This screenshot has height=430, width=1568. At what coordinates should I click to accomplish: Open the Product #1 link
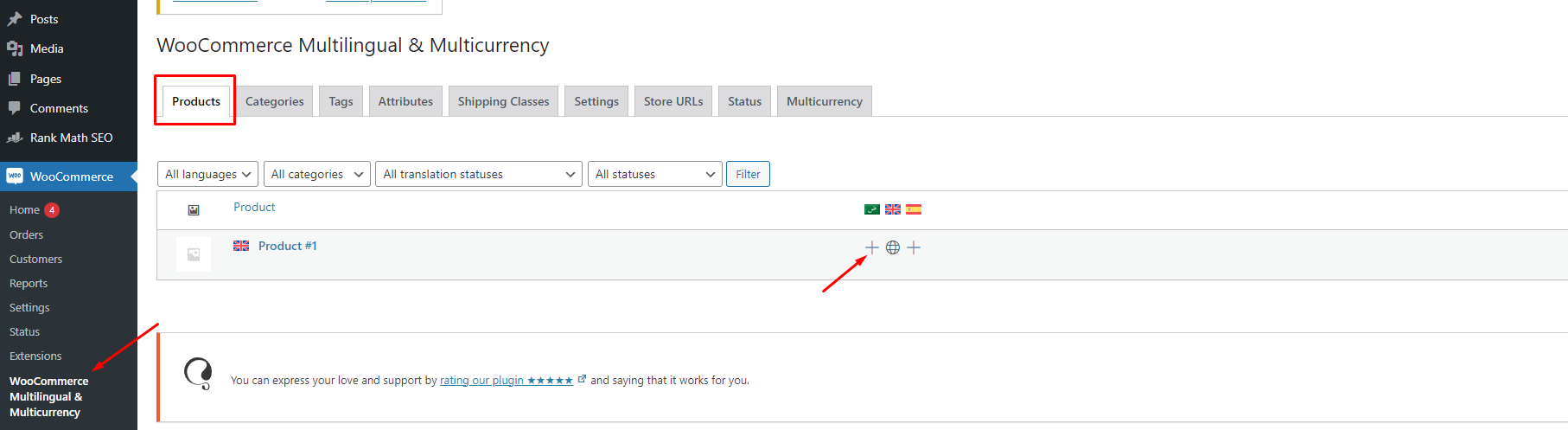[288, 246]
